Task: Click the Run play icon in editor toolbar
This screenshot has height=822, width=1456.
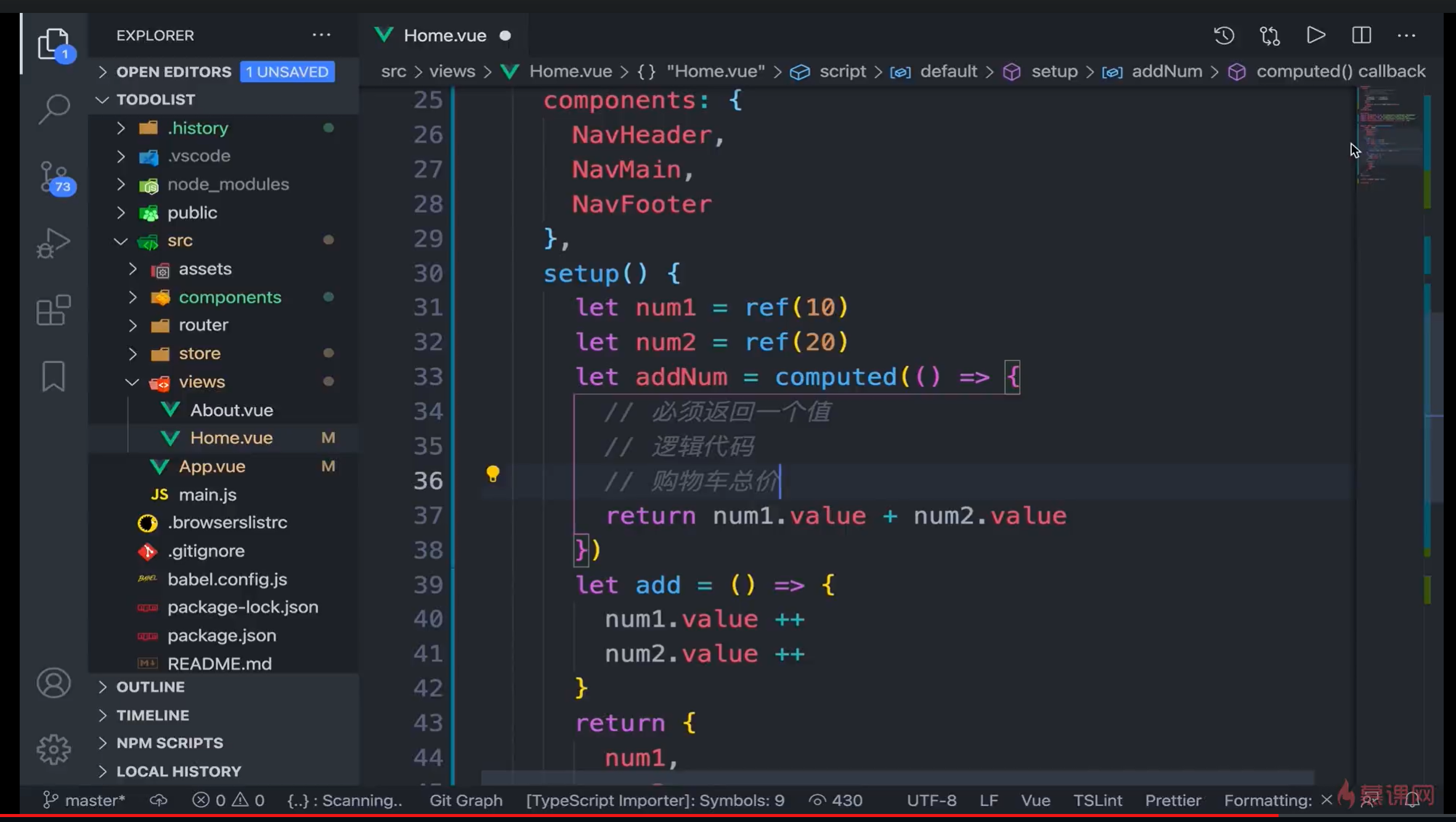Action: point(1316,36)
